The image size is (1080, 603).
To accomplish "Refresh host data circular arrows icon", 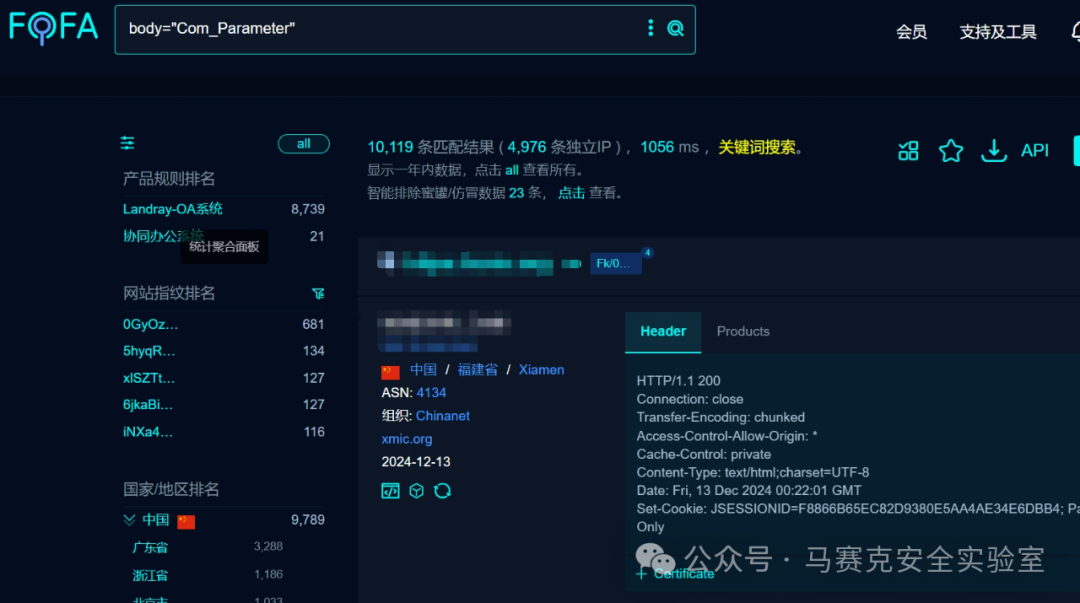I will [442, 491].
